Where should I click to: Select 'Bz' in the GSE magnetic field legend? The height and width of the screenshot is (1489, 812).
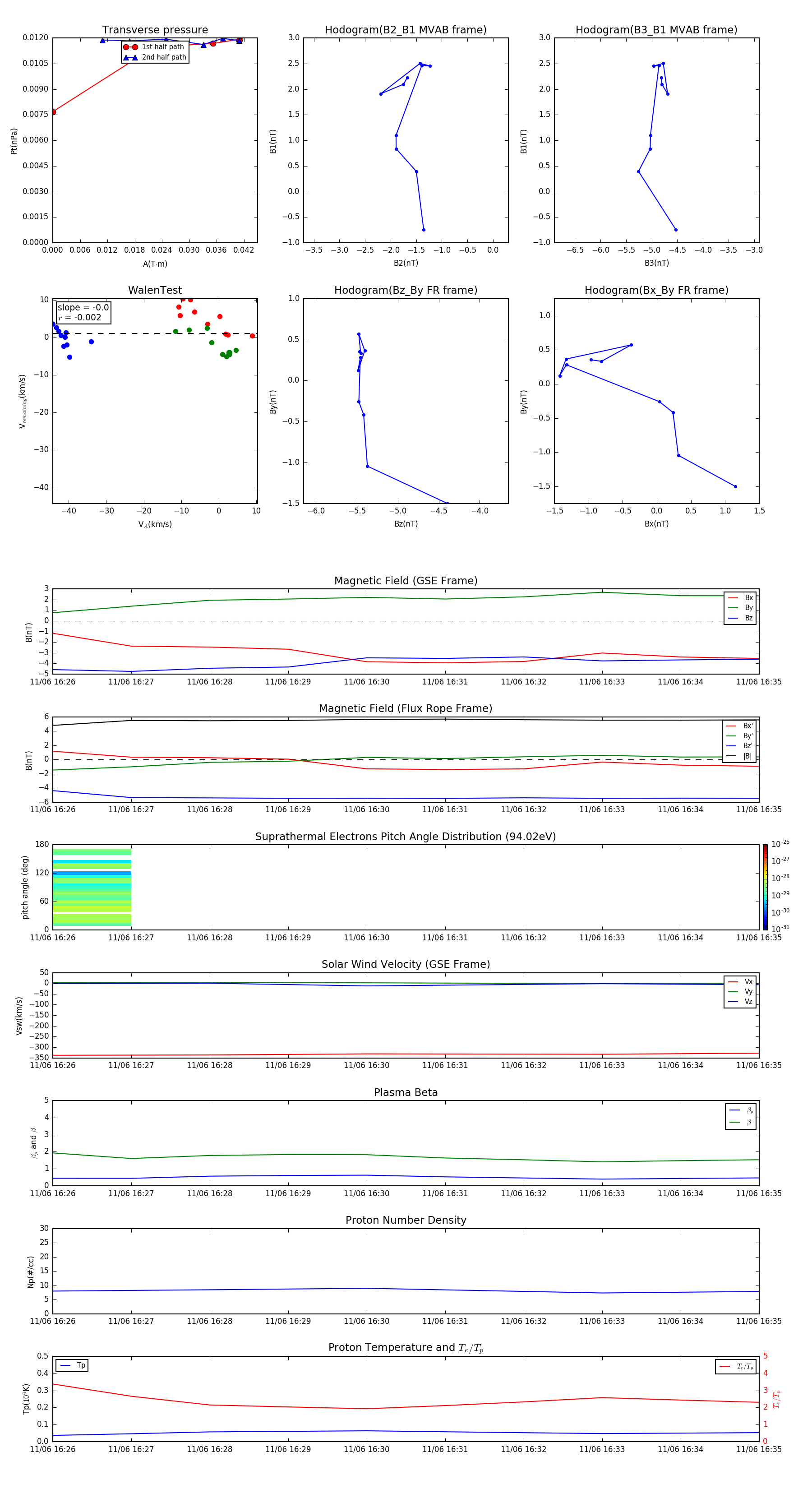point(740,619)
